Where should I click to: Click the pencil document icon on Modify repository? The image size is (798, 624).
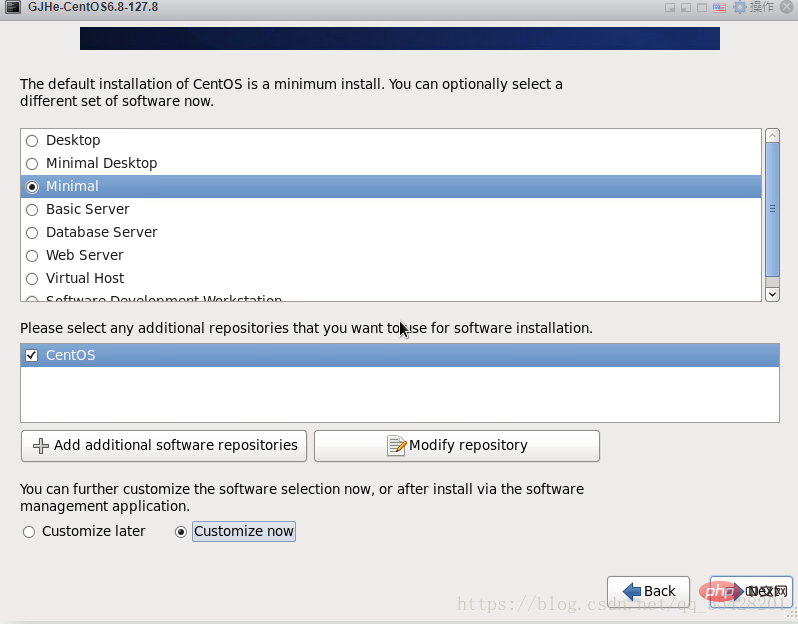396,446
